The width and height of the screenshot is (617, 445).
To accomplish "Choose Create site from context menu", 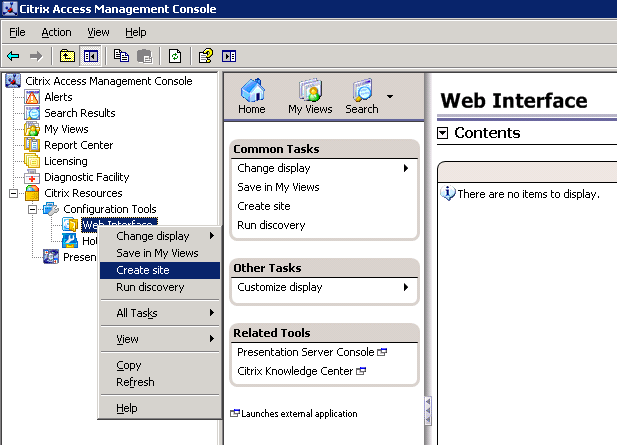I will point(160,270).
